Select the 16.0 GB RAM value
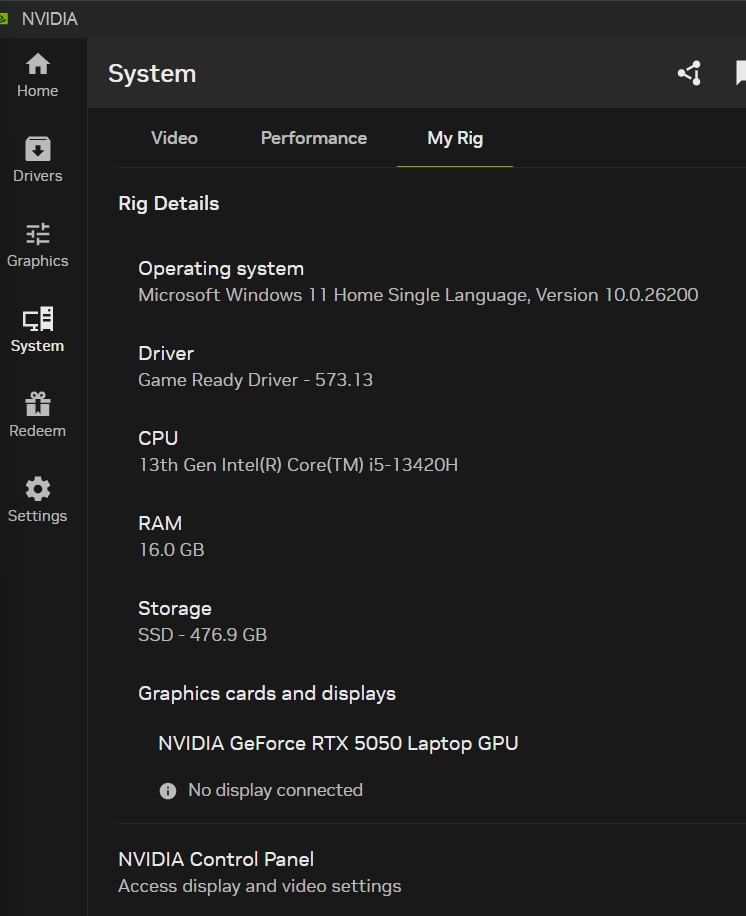746x916 pixels. [171, 550]
